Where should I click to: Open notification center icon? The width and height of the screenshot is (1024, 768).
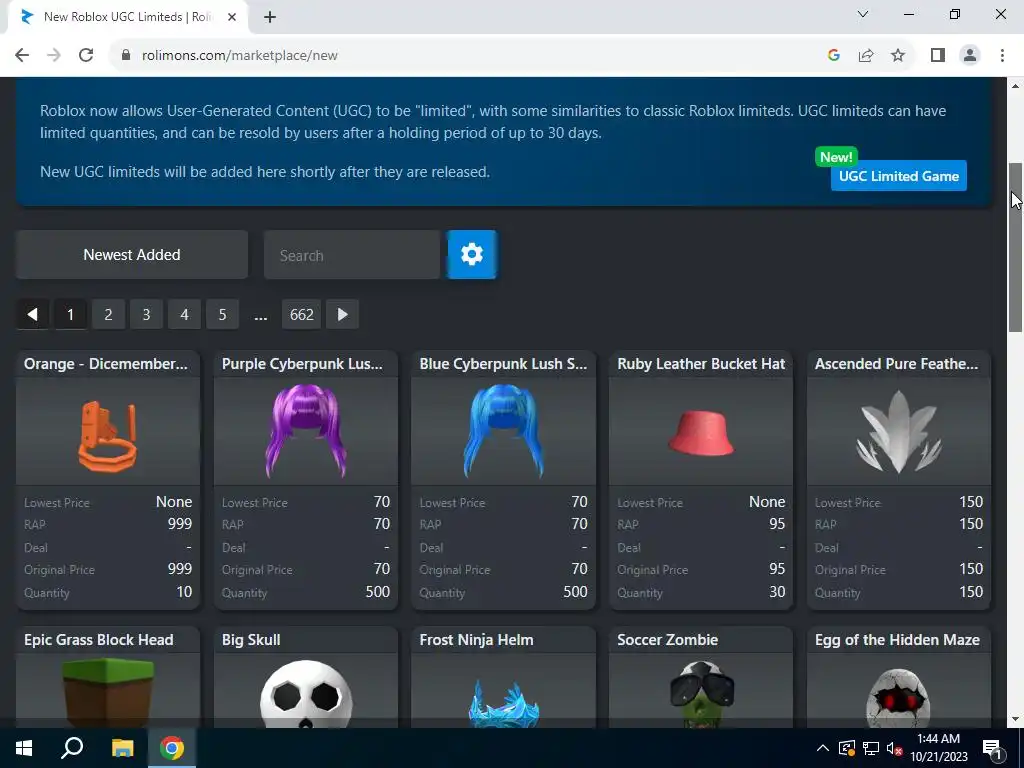click(993, 748)
